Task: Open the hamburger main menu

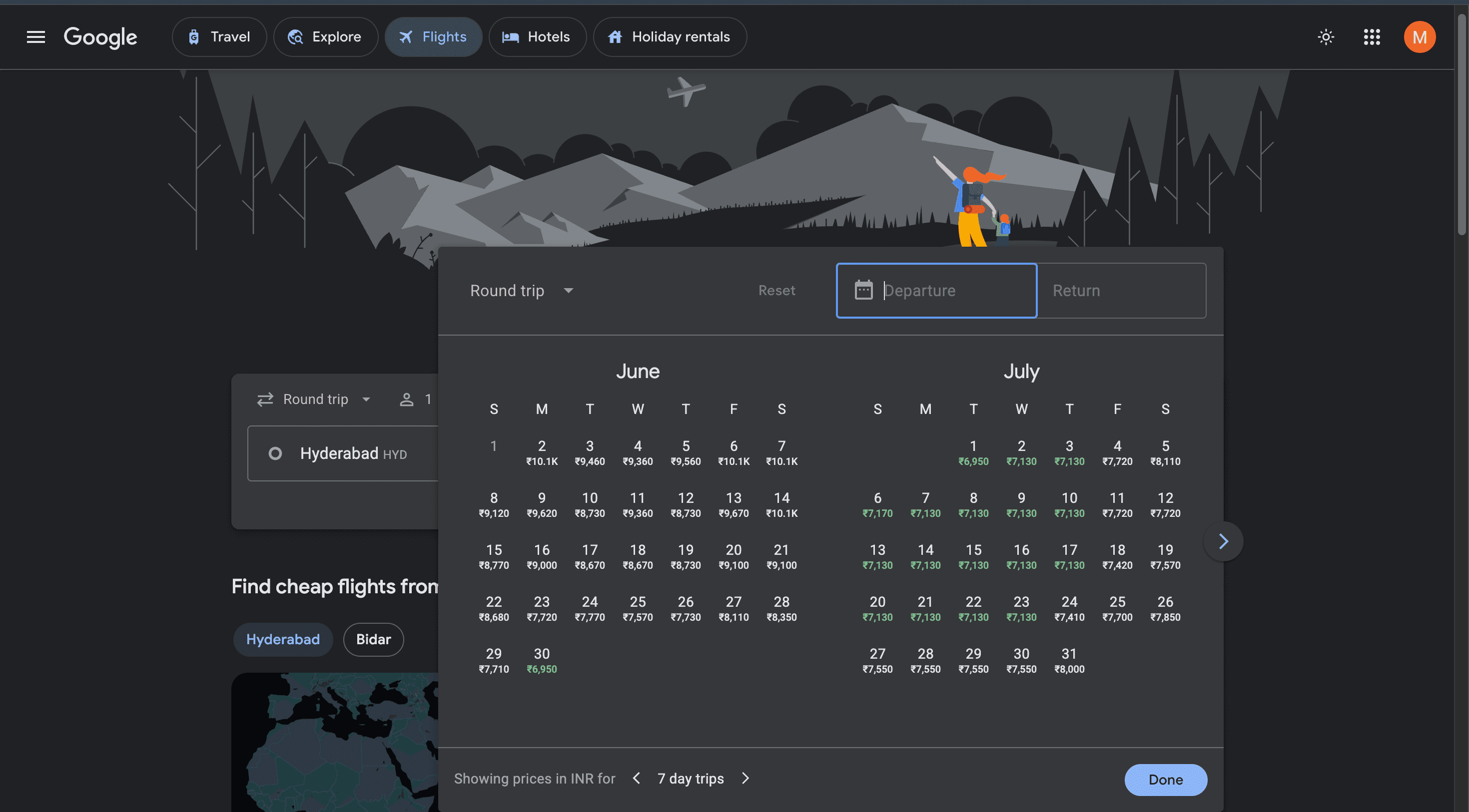Action: tap(35, 37)
